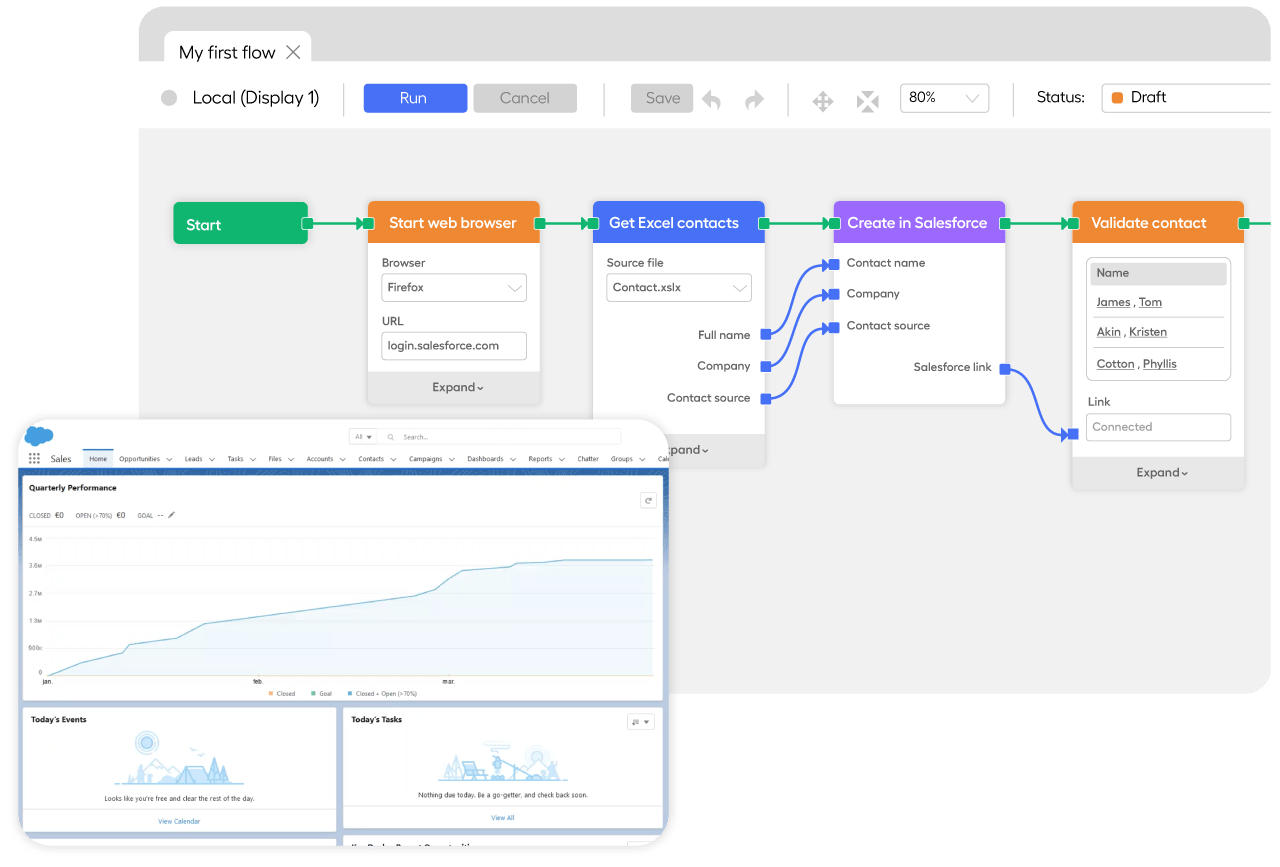Expand the Files tab chevron
The height and width of the screenshot is (867, 1280).
click(291, 460)
